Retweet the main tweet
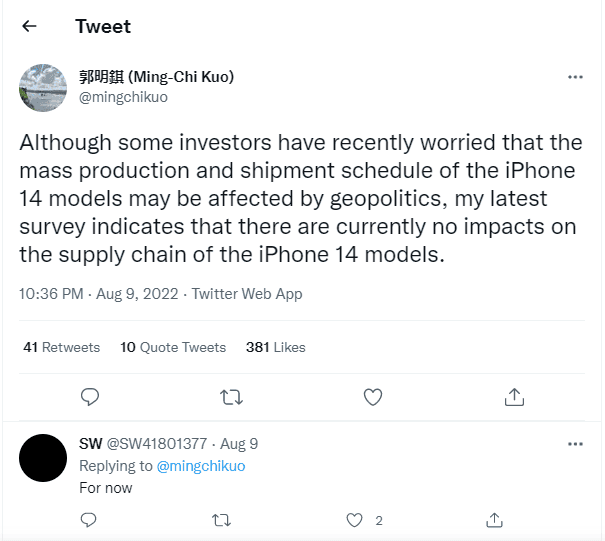Screen dimensions: 605x541 pyautogui.click(x=231, y=397)
